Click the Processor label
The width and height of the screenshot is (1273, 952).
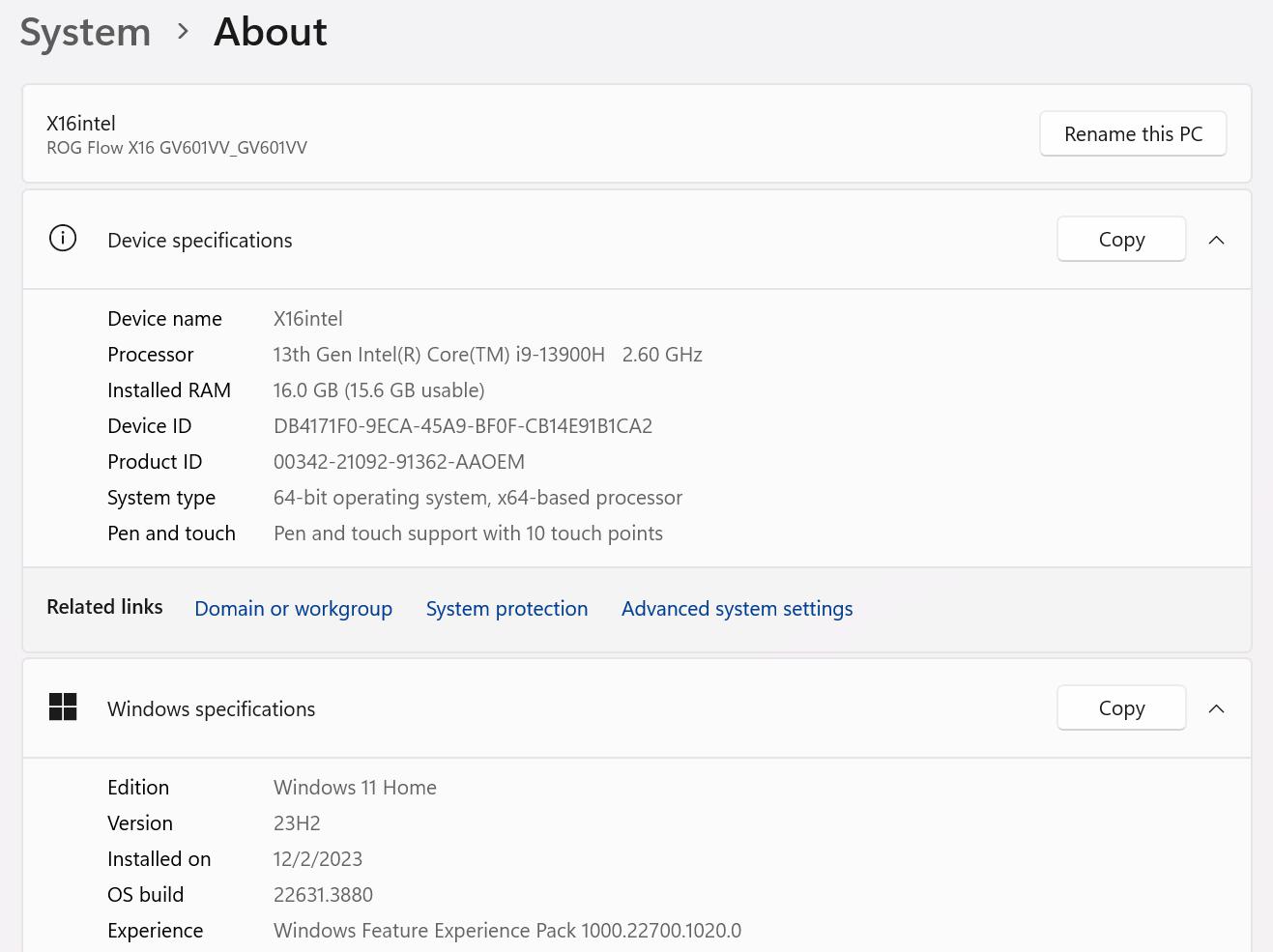pos(151,354)
